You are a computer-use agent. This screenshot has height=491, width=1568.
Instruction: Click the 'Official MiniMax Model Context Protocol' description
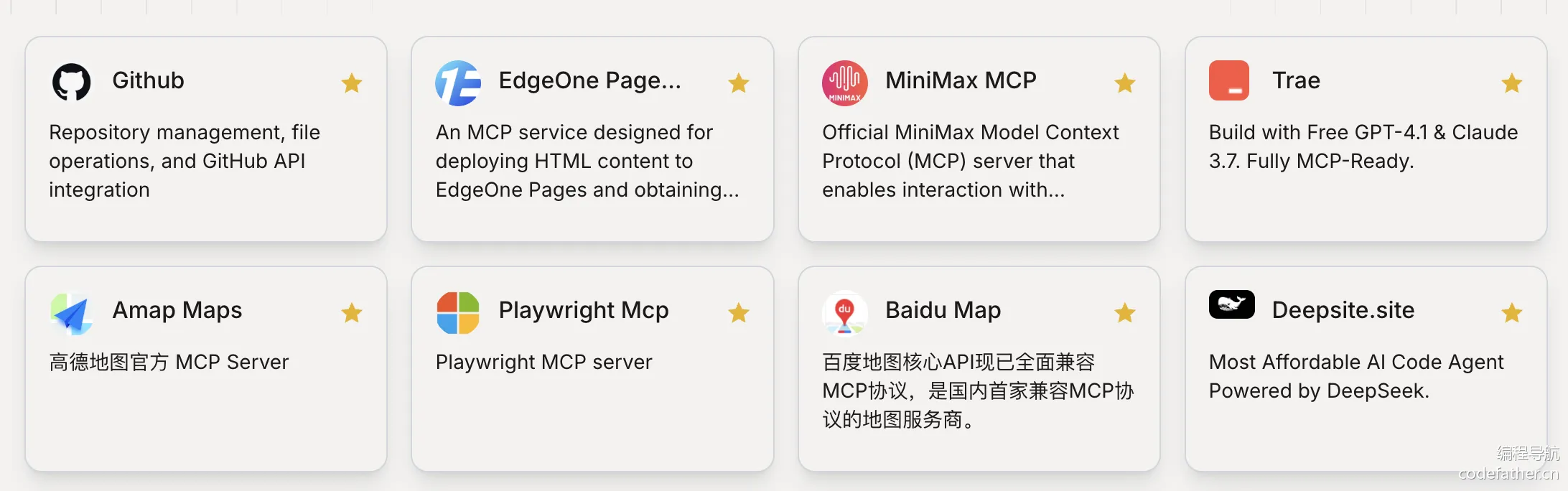point(971,161)
